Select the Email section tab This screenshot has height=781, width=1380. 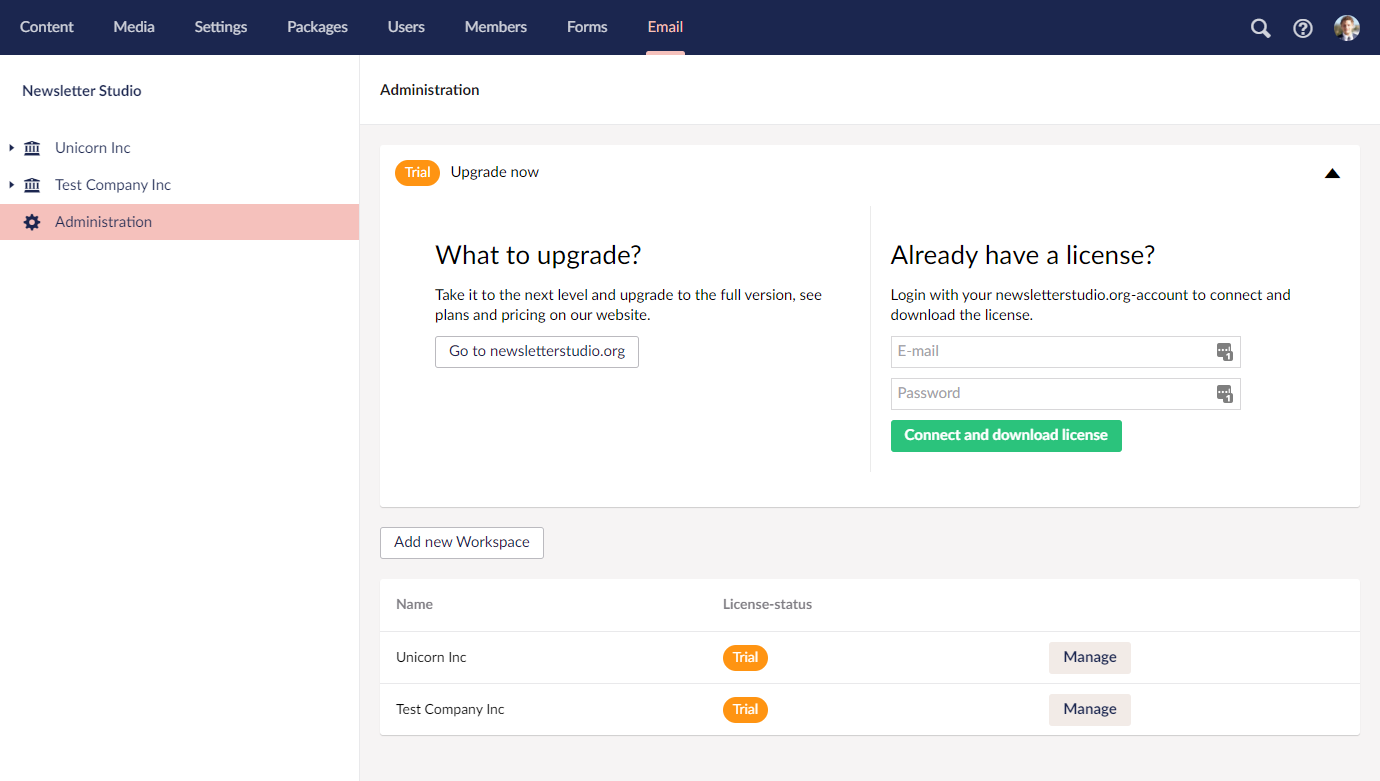click(665, 27)
